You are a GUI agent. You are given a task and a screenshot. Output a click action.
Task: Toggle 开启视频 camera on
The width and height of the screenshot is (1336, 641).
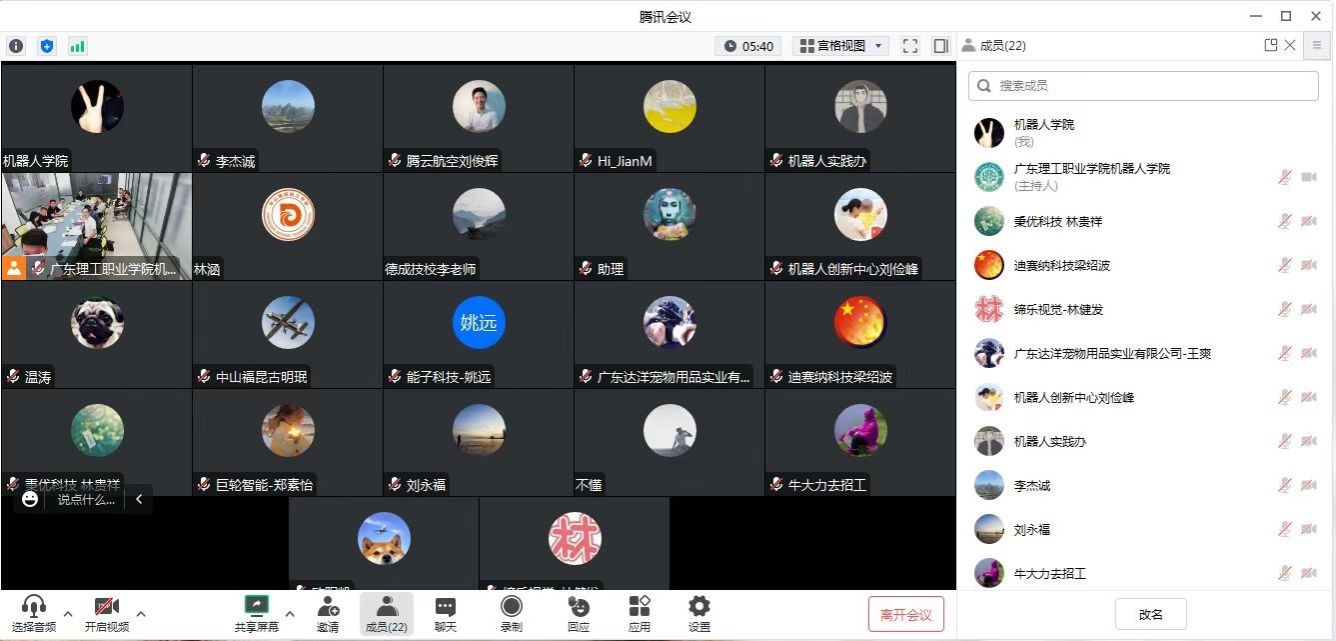pyautogui.click(x=106, y=613)
